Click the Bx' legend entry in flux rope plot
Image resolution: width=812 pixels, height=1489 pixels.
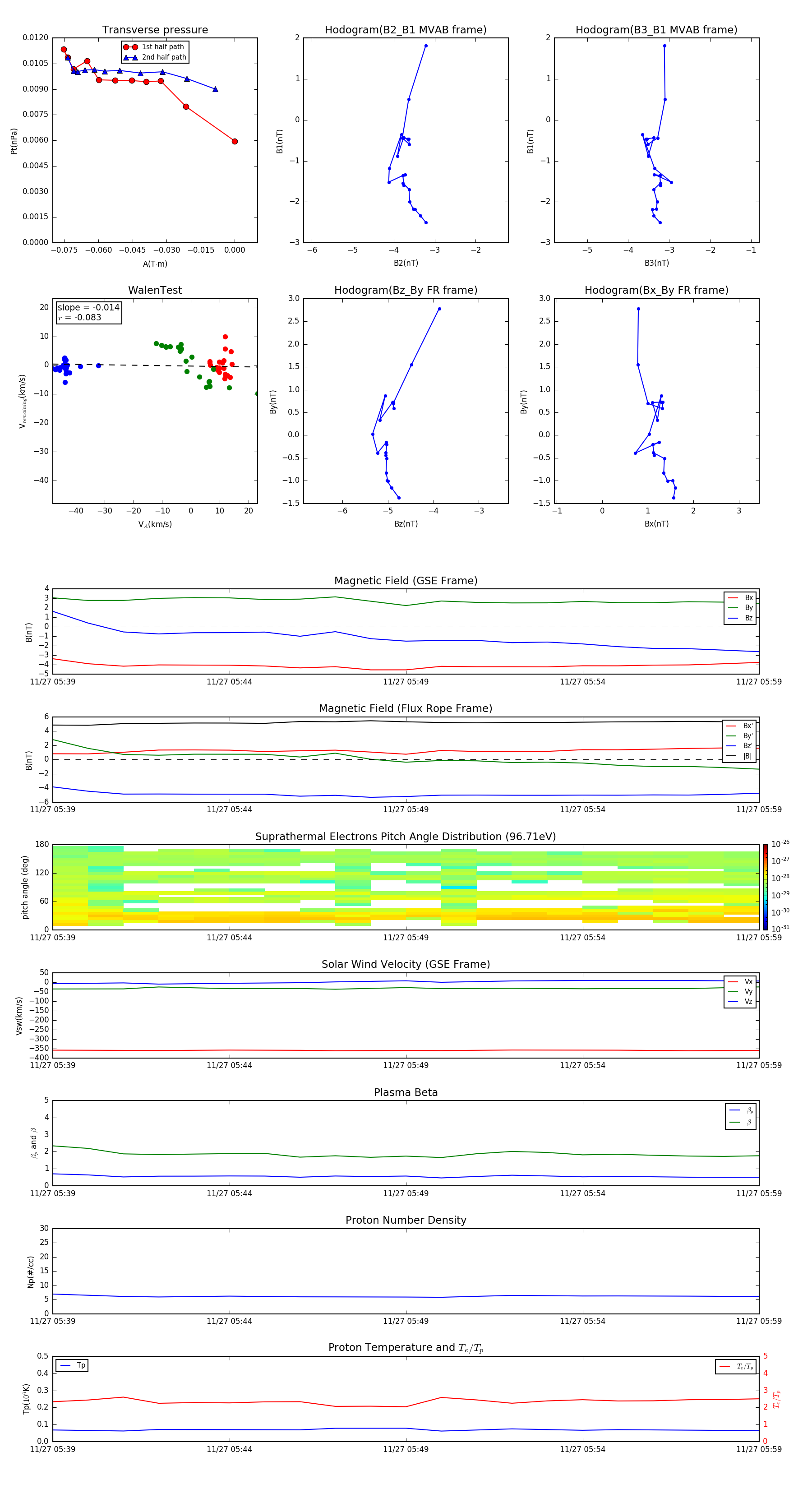[x=740, y=726]
